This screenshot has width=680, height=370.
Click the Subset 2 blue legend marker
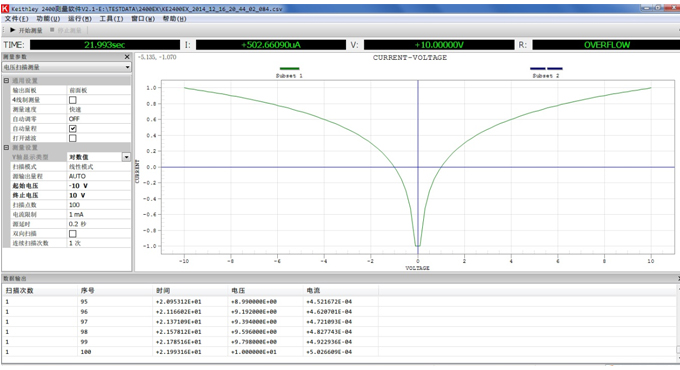click(x=546, y=69)
